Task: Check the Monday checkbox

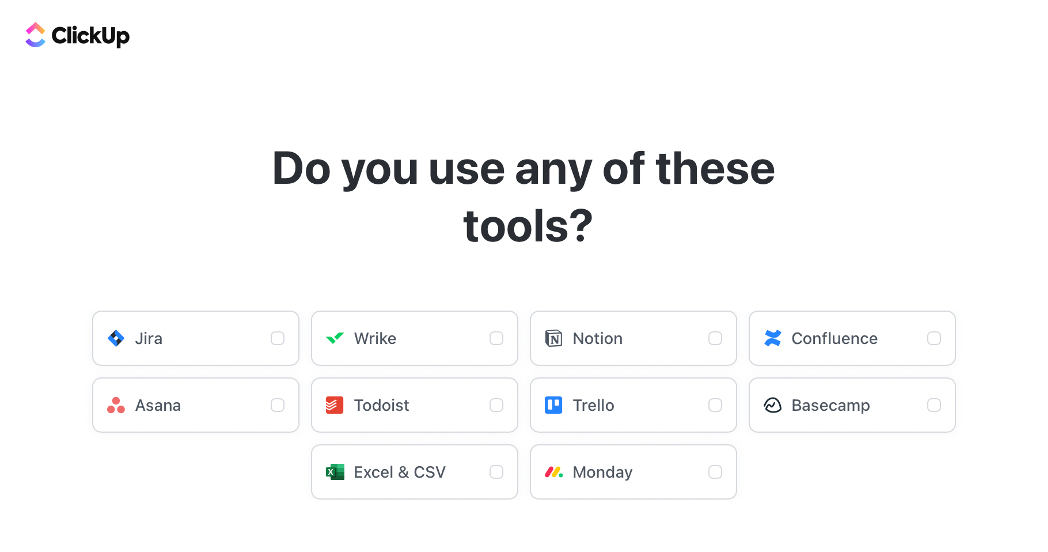Action: tap(715, 472)
